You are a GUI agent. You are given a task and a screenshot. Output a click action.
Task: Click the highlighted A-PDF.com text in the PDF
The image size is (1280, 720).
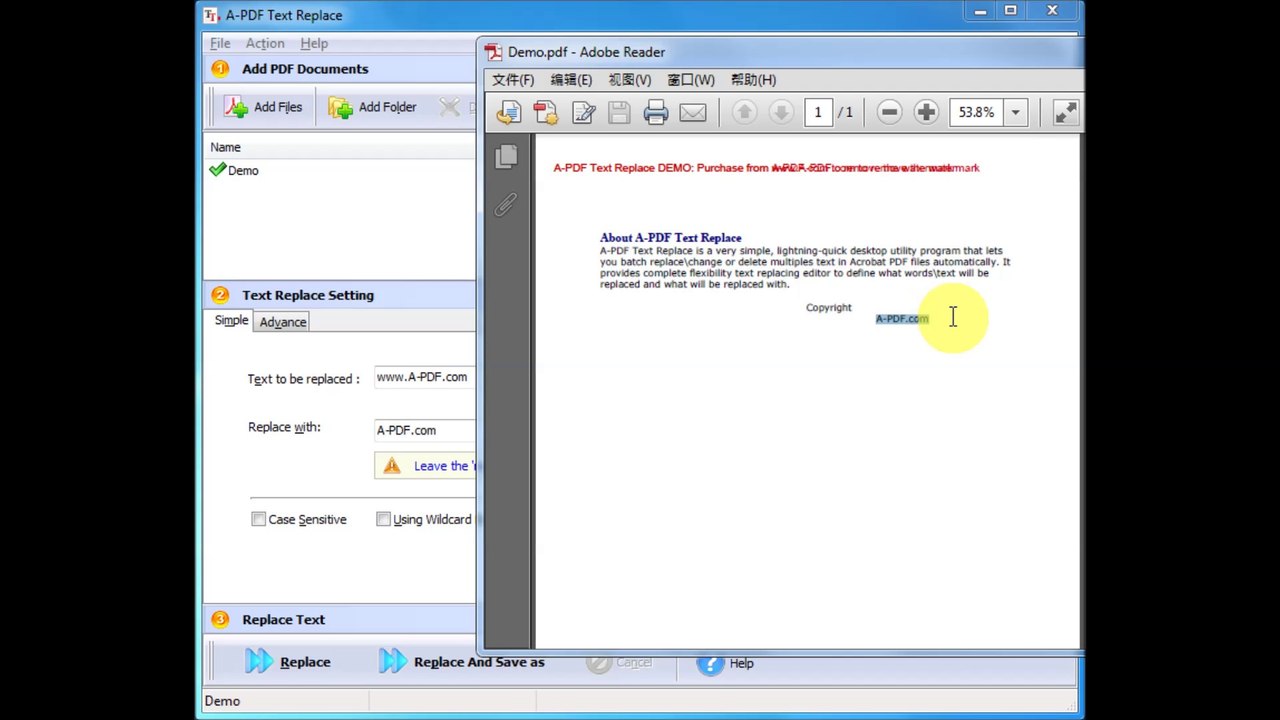[902, 319]
